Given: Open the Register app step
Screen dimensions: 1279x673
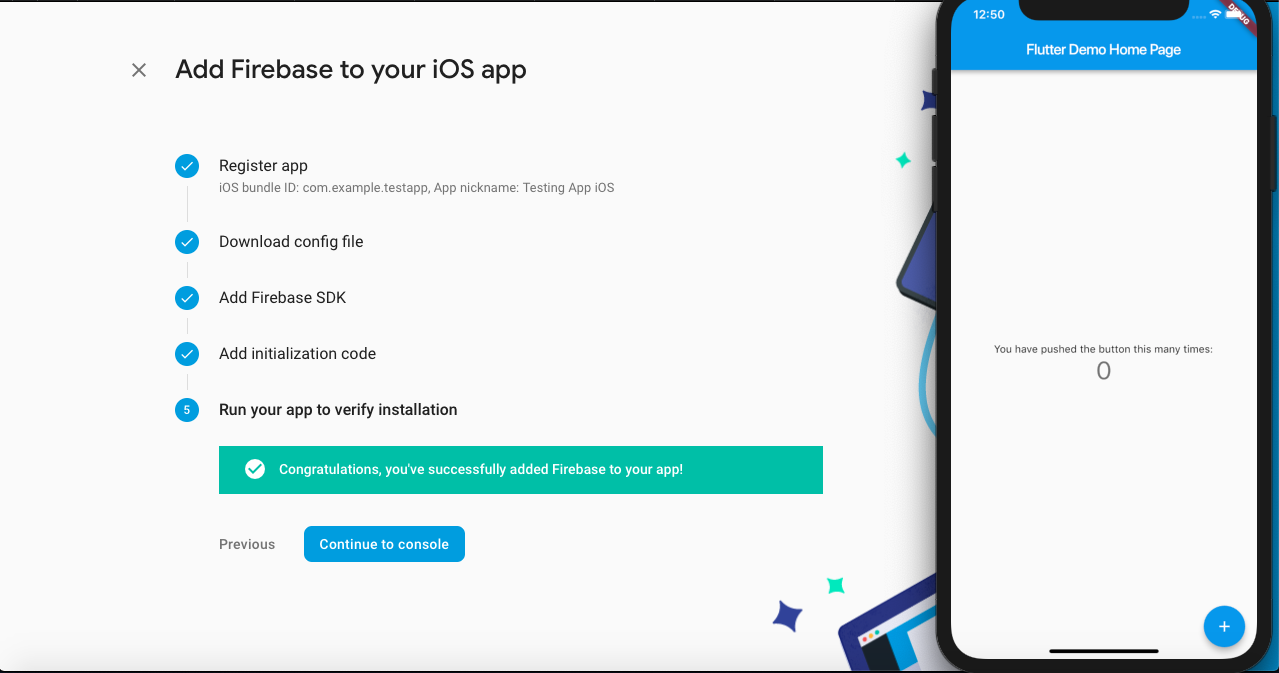Looking at the screenshot, I should [263, 166].
